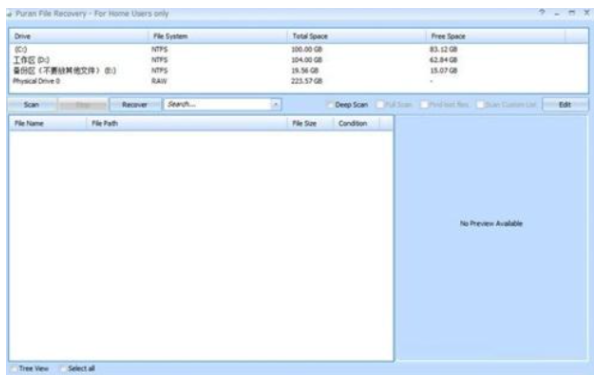This screenshot has height=383, width=602.
Task: Click the 104.00 GB total space value
Action: 306,60
